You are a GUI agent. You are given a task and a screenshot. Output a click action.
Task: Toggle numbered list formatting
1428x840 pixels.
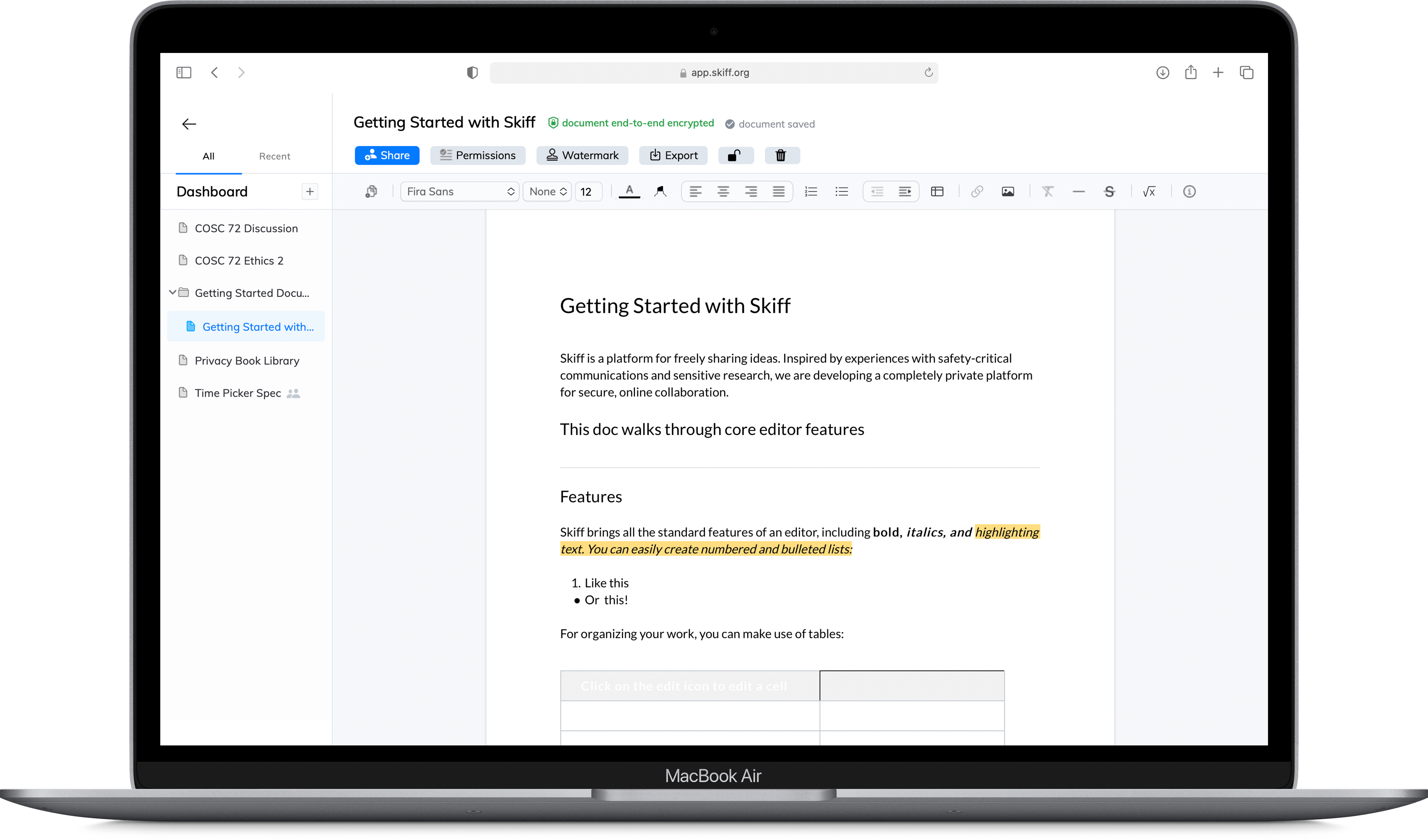point(811,191)
